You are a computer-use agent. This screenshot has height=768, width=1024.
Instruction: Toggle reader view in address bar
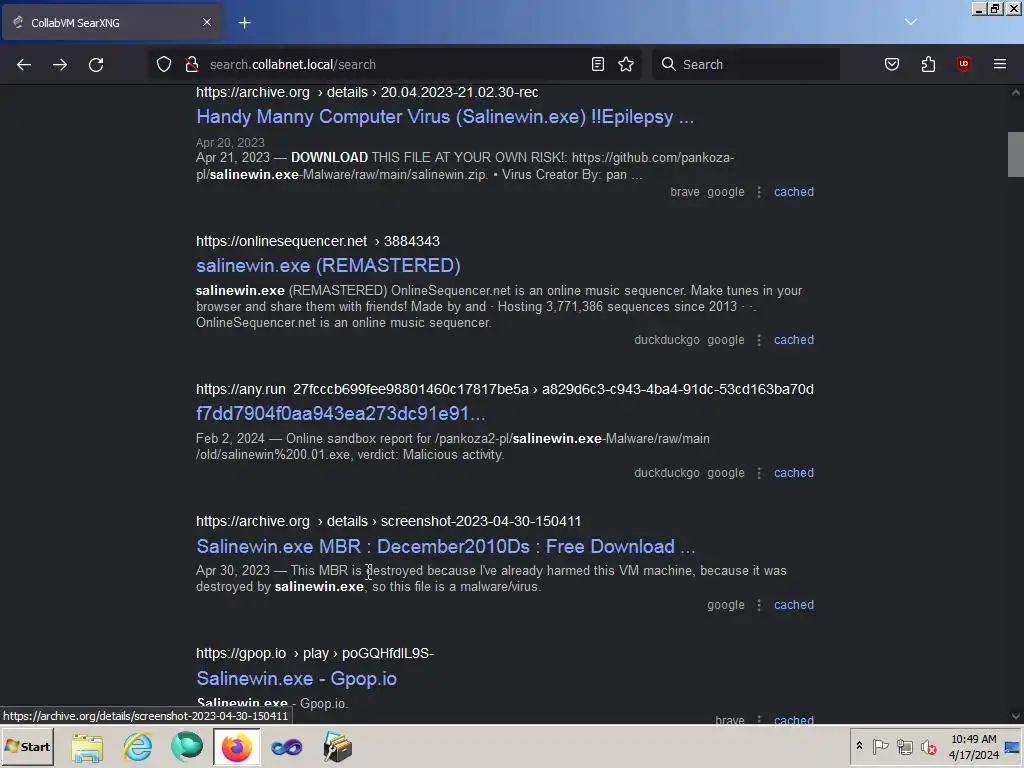(598, 64)
